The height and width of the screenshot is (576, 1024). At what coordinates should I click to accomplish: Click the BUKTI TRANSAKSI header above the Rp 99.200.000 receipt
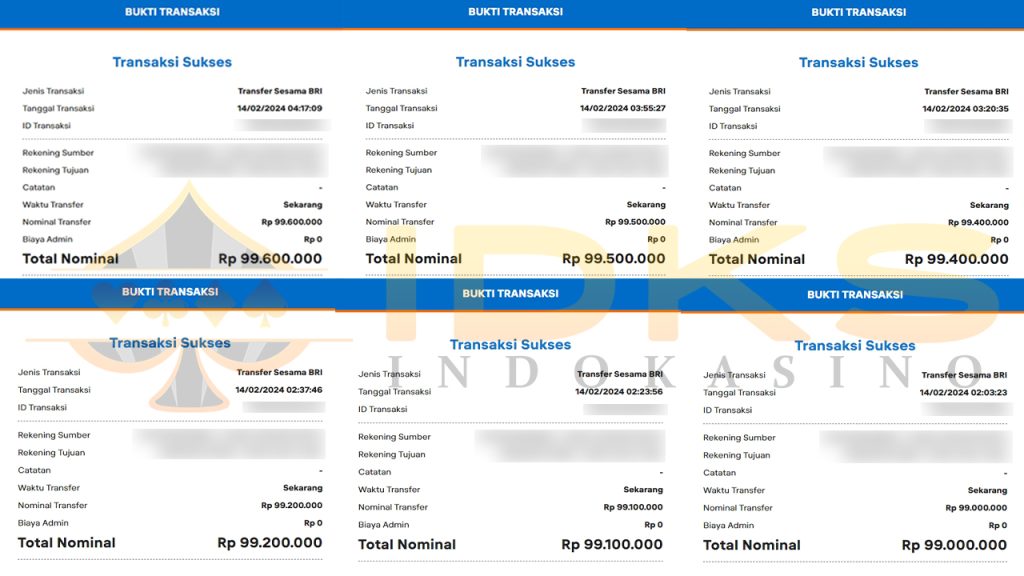(x=170, y=292)
